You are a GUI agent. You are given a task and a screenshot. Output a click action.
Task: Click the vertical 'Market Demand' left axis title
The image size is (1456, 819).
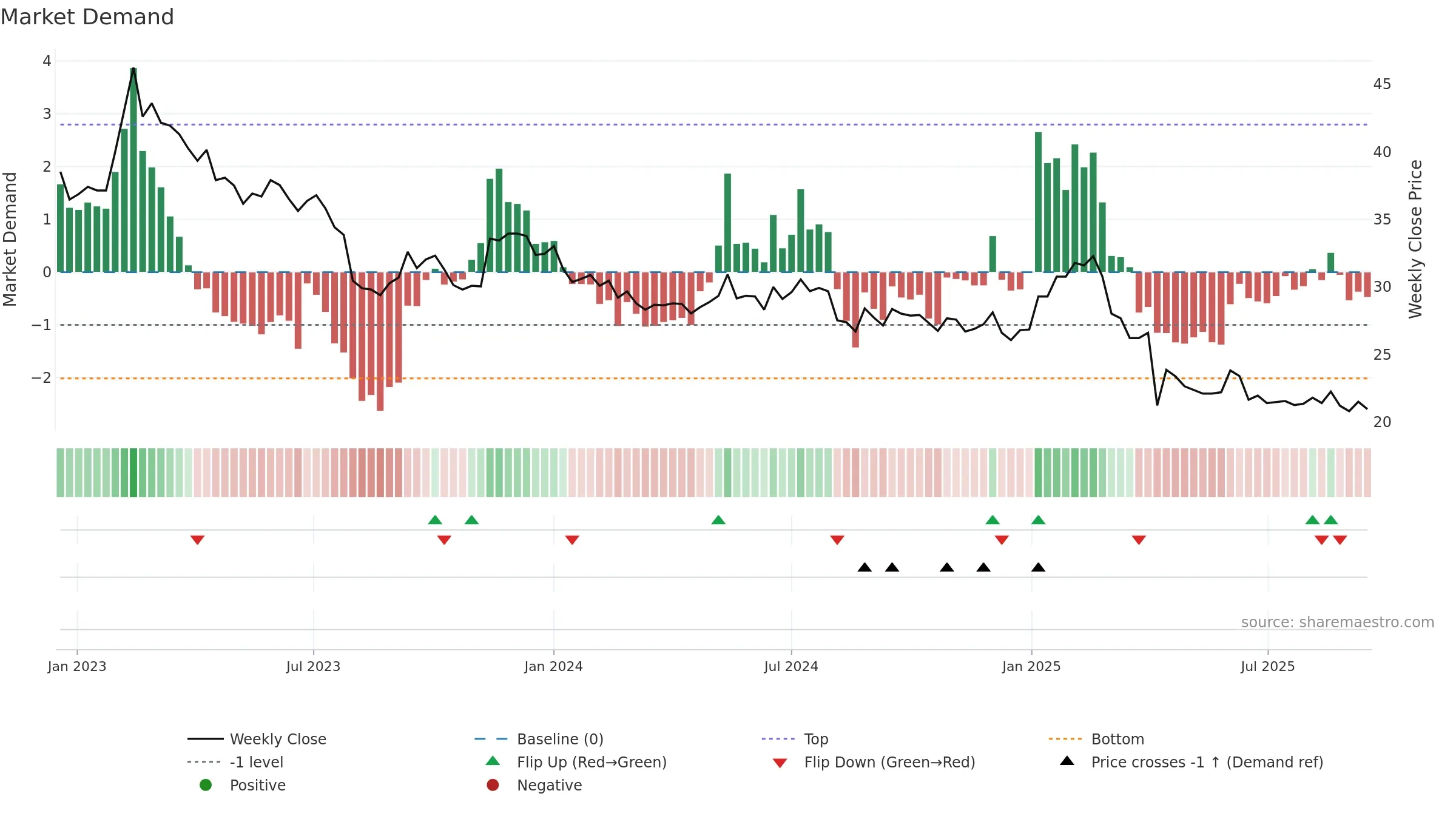point(10,239)
